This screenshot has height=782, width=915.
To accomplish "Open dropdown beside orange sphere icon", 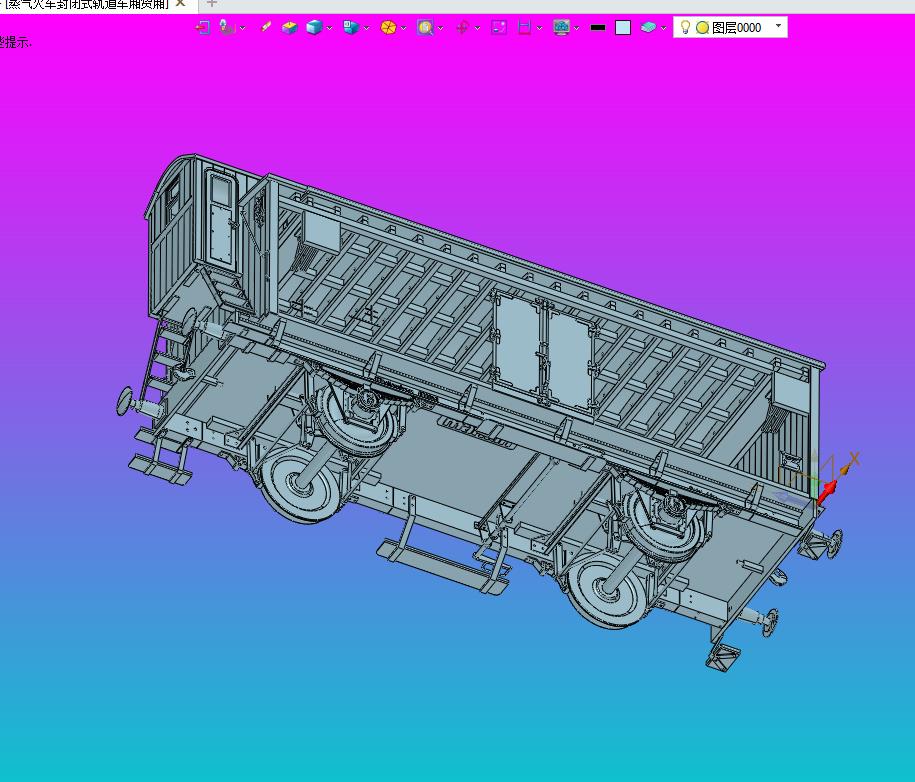I will click(403, 28).
